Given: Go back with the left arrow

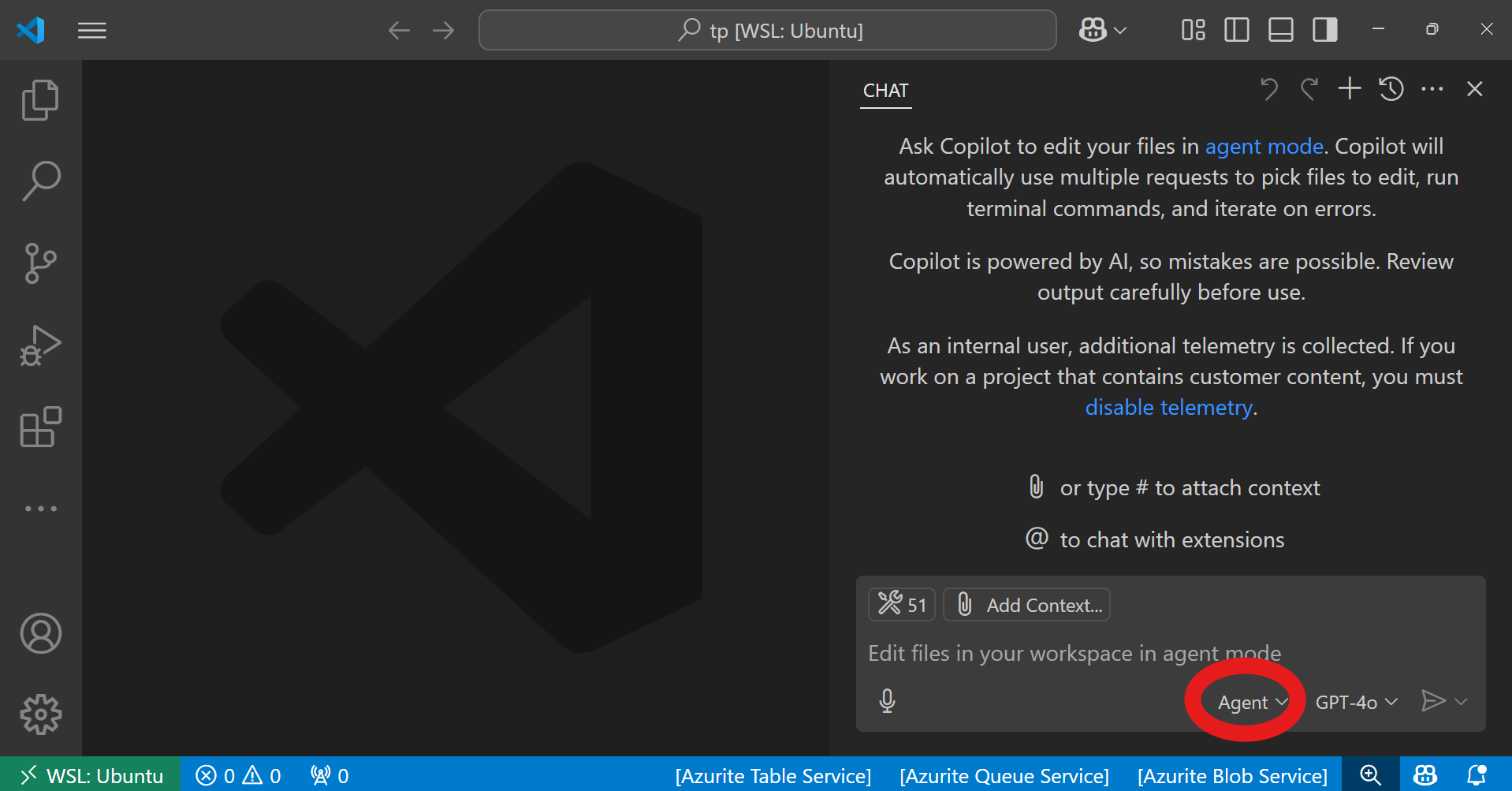Looking at the screenshot, I should (399, 31).
